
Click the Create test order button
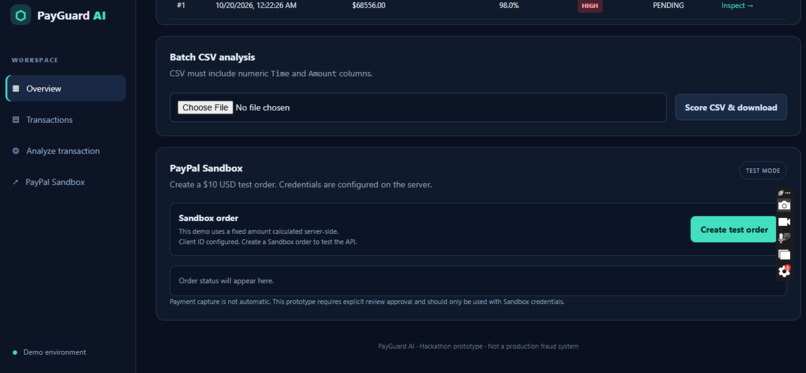[x=734, y=230]
